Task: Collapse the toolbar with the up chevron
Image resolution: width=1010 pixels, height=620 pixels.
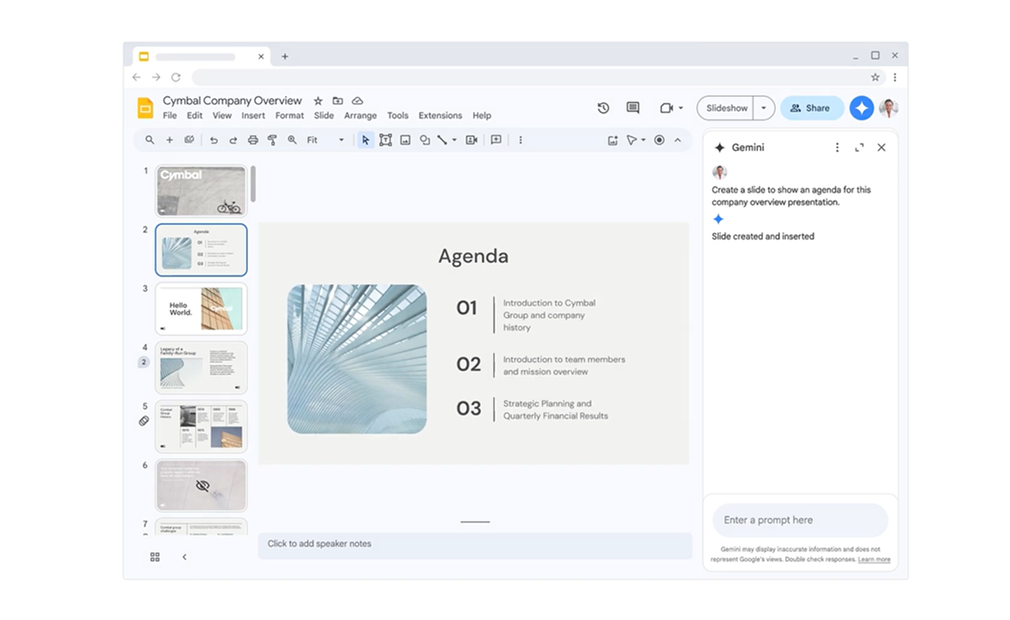Action: tap(677, 140)
